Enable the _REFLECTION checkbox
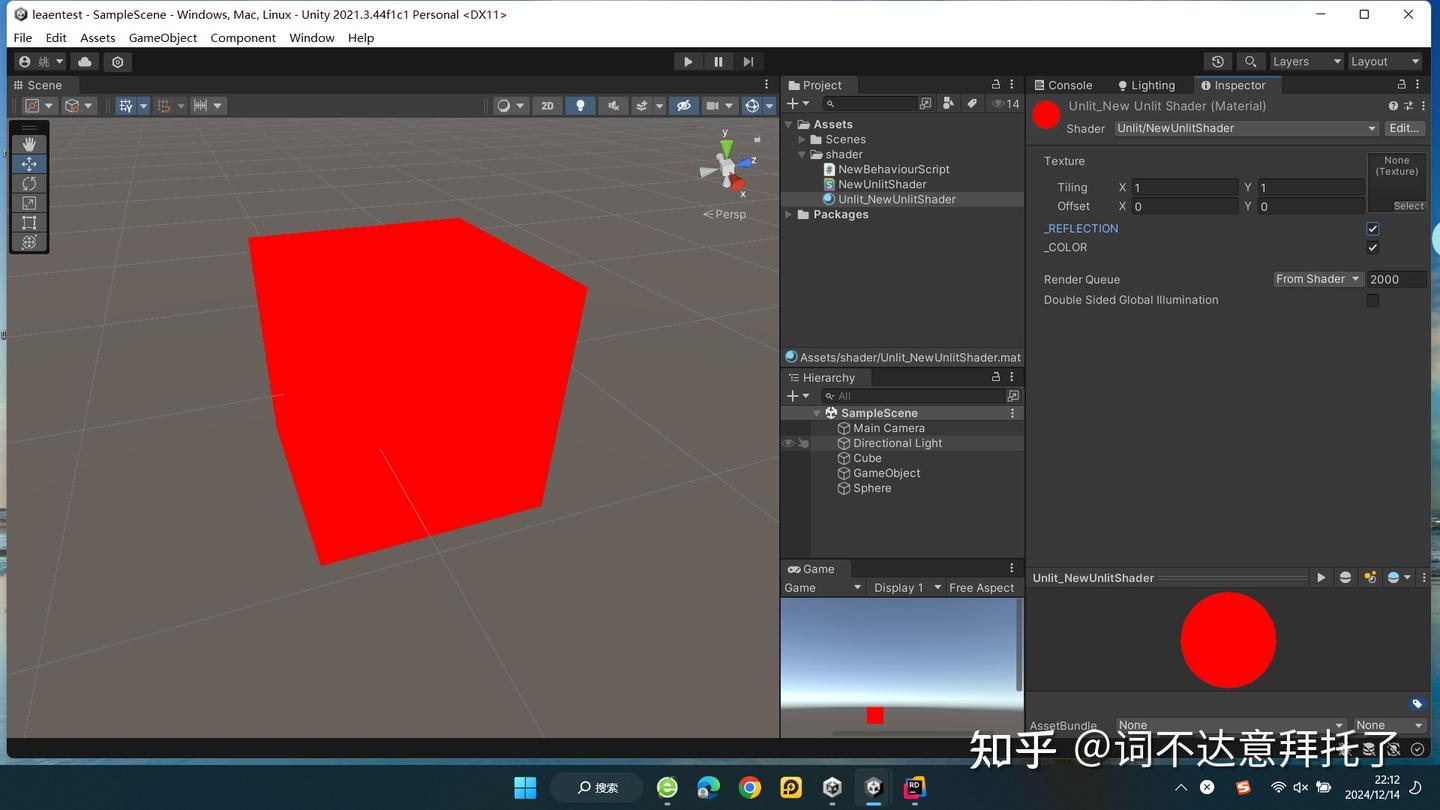The width and height of the screenshot is (1440, 810). tap(1372, 228)
